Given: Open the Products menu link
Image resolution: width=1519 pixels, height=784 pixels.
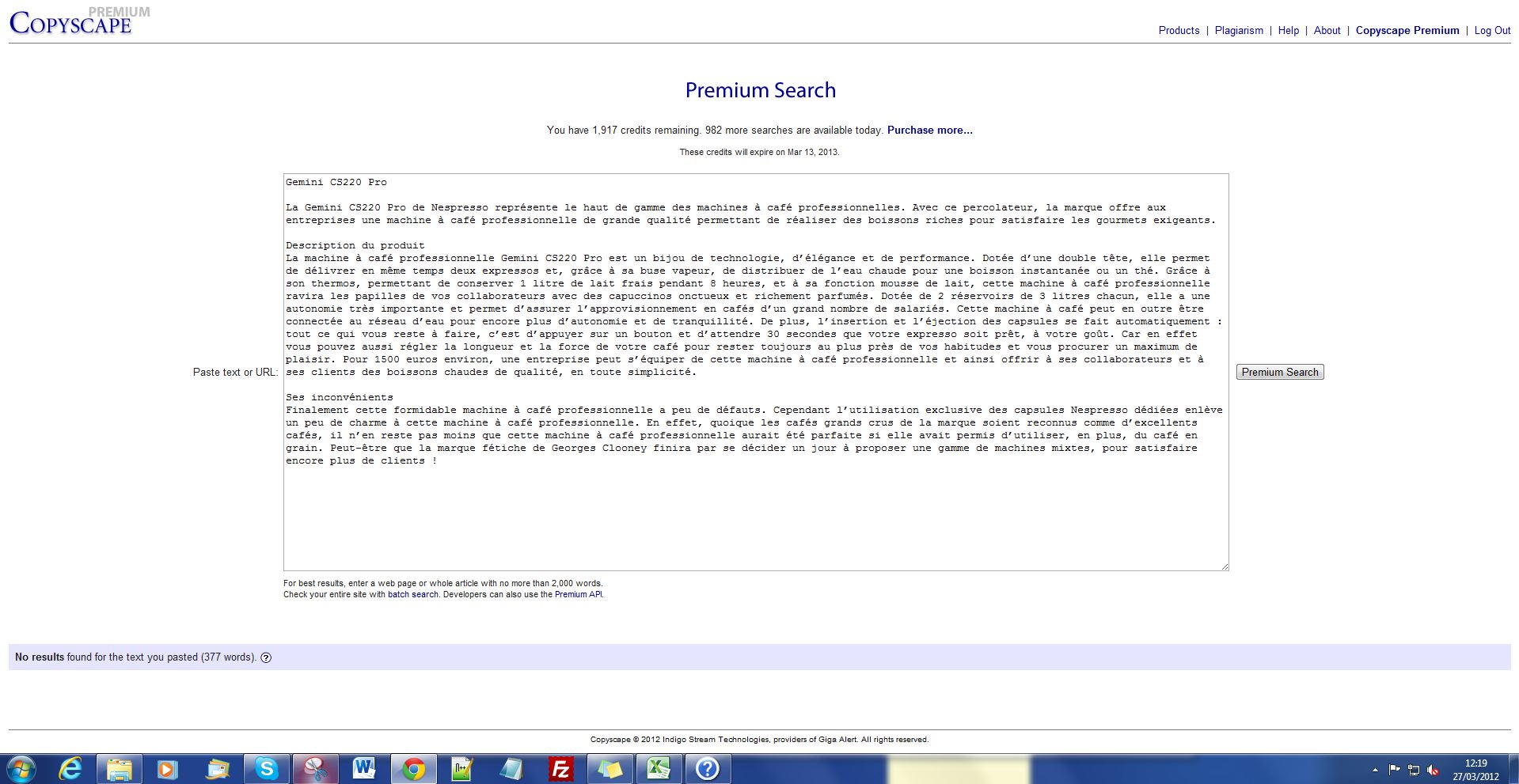Looking at the screenshot, I should (x=1179, y=30).
